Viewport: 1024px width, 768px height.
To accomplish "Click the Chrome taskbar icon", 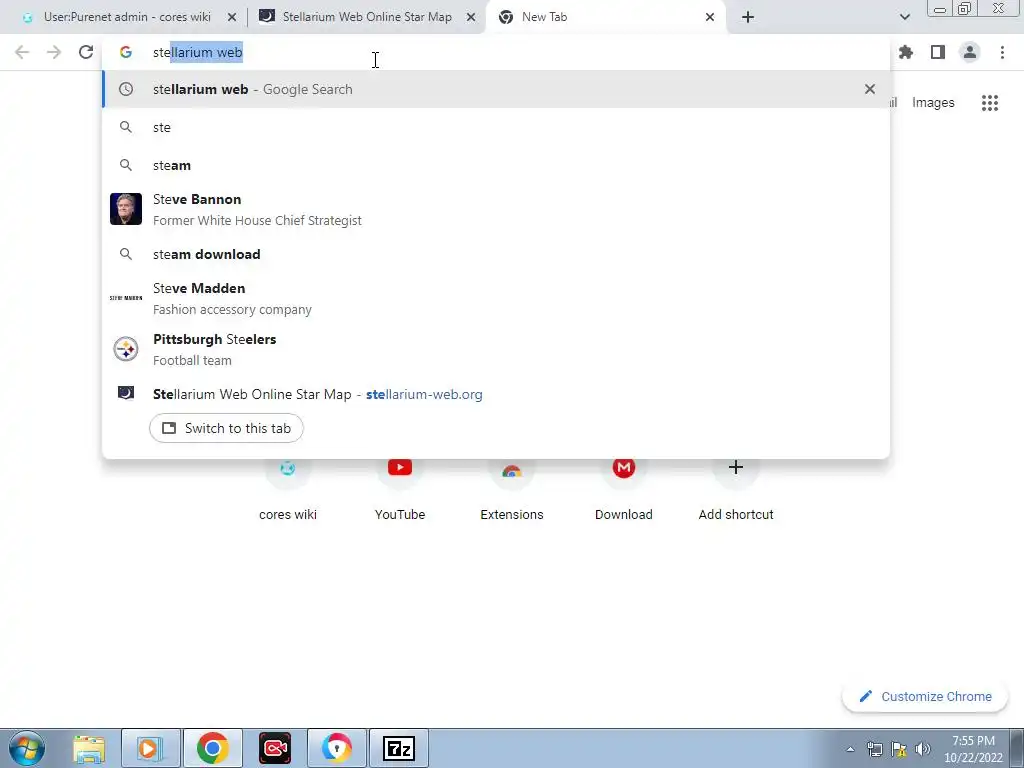I will click(x=212, y=748).
